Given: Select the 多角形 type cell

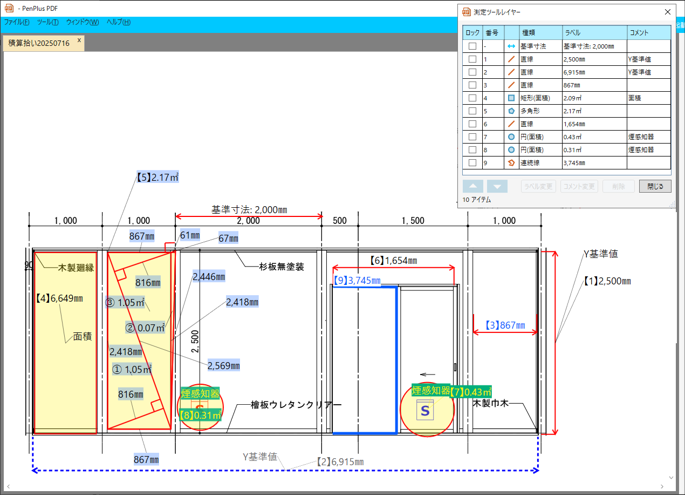Looking at the screenshot, I should click(540, 111).
